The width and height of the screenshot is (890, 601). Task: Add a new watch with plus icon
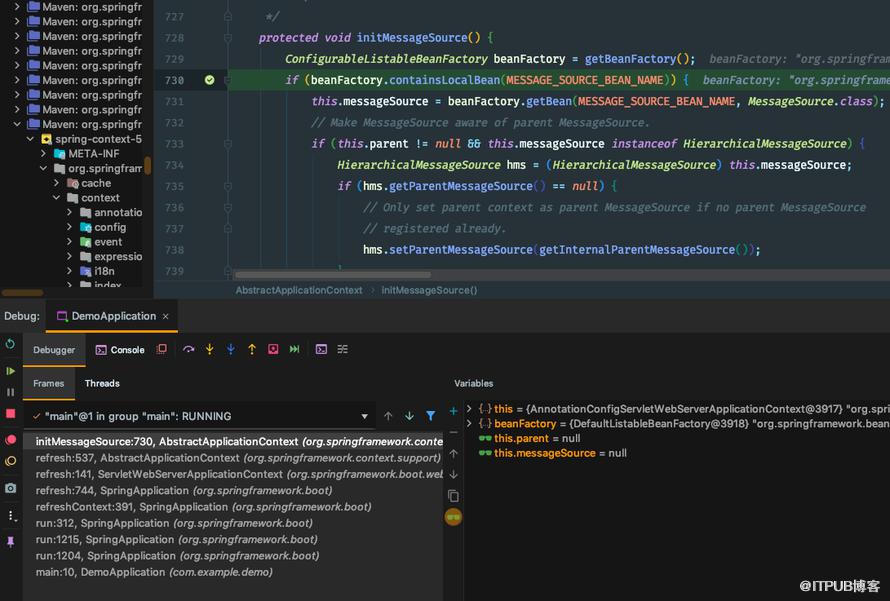tap(454, 411)
